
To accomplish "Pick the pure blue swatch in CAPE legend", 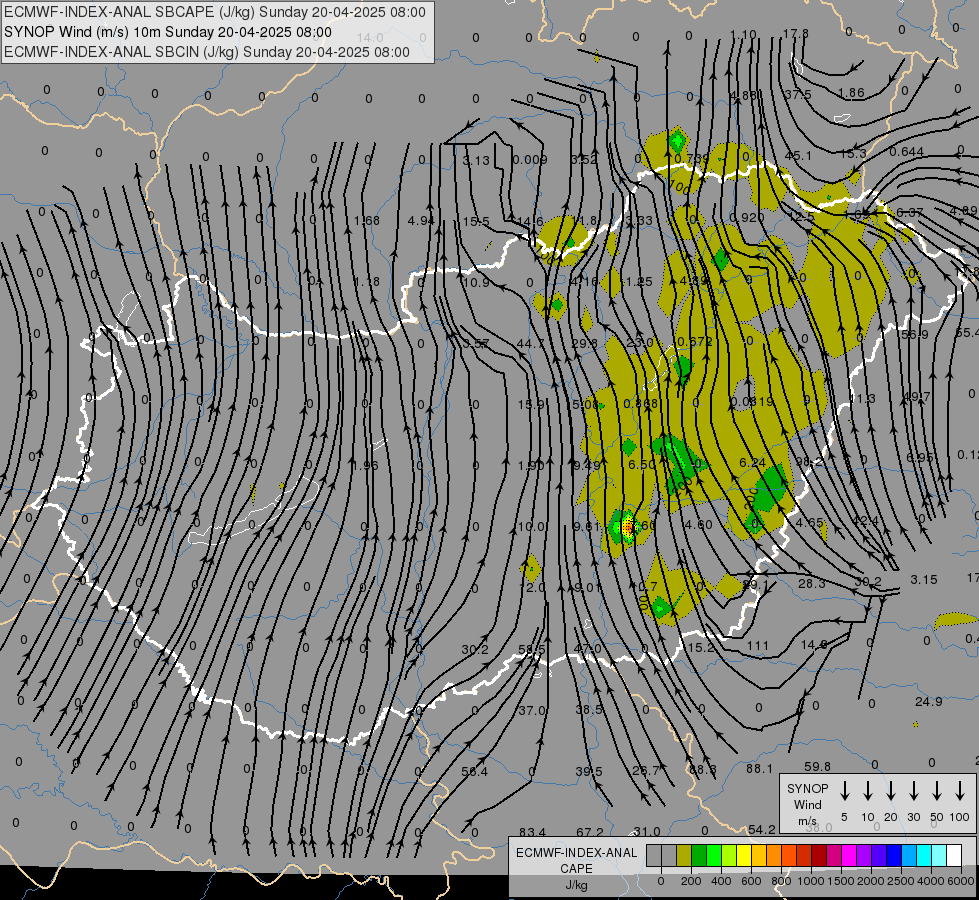I will coord(894,855).
